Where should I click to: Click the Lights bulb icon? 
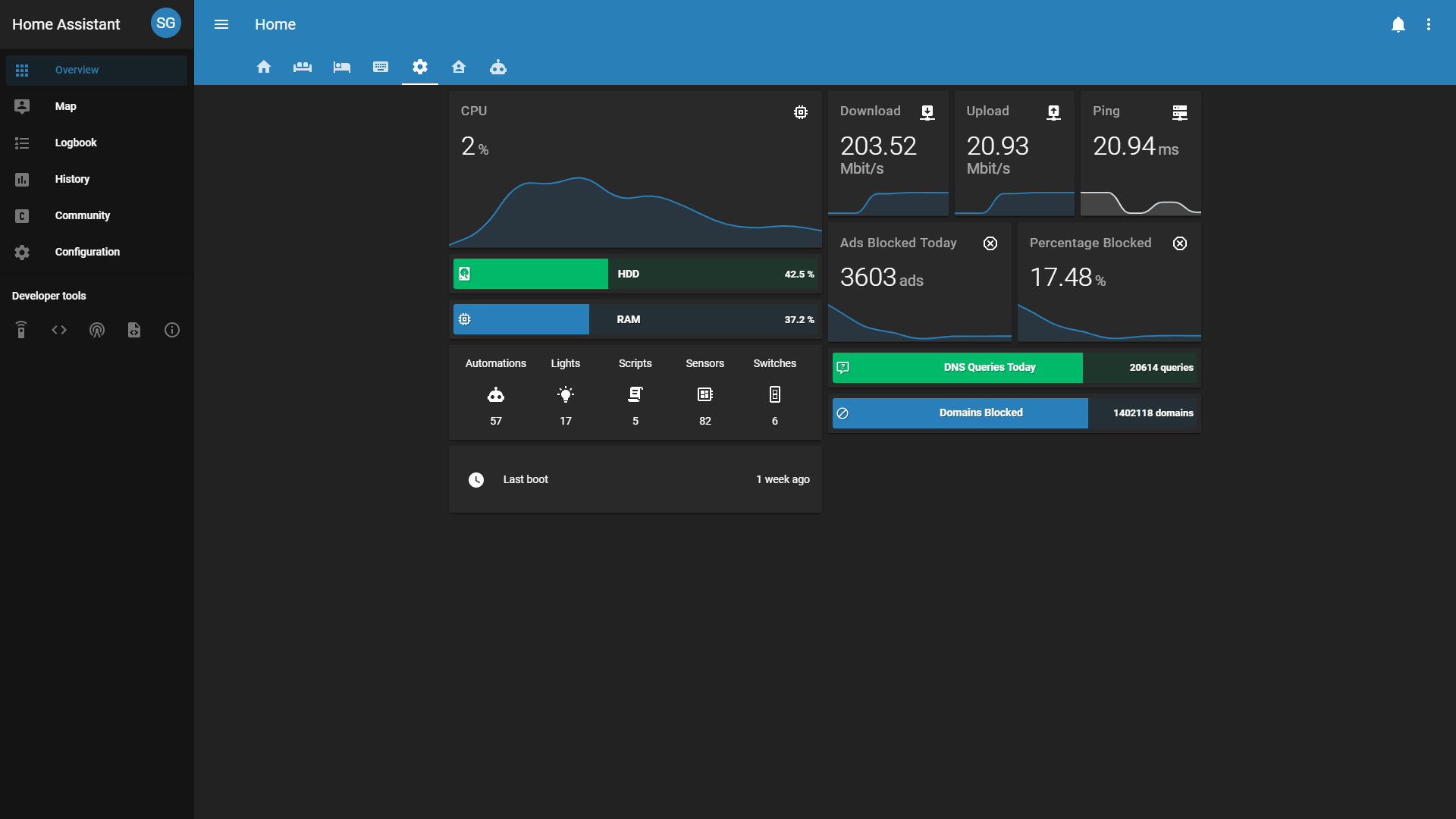[566, 394]
